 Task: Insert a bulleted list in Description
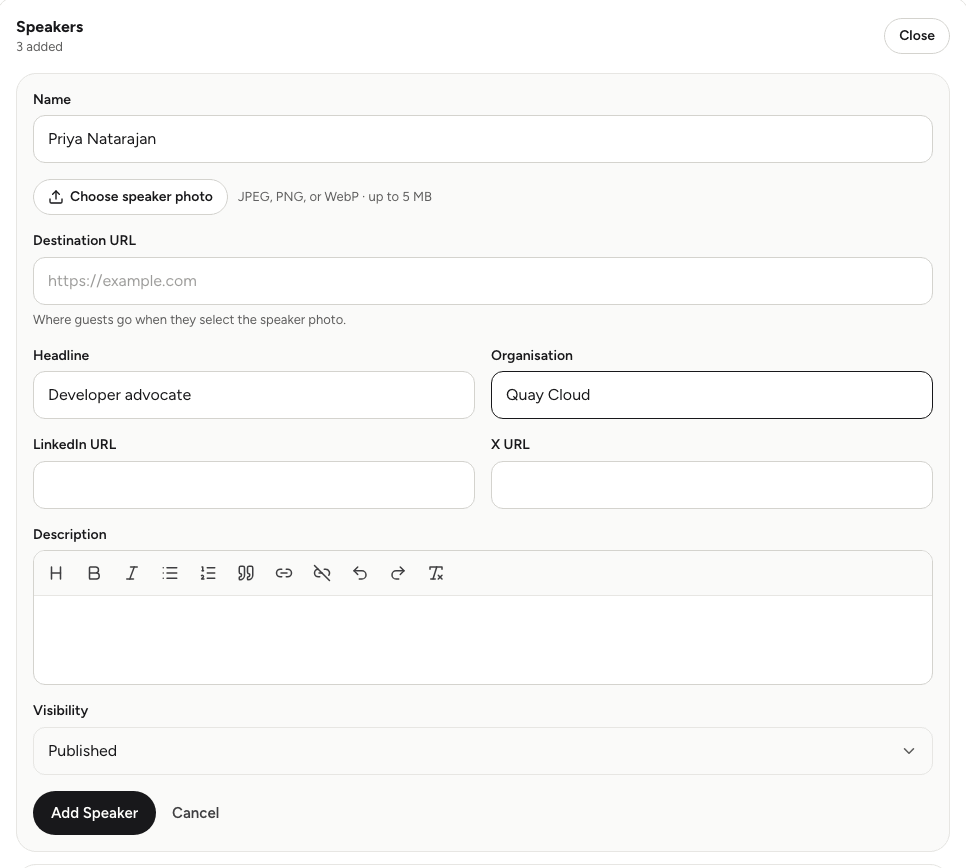(170, 574)
